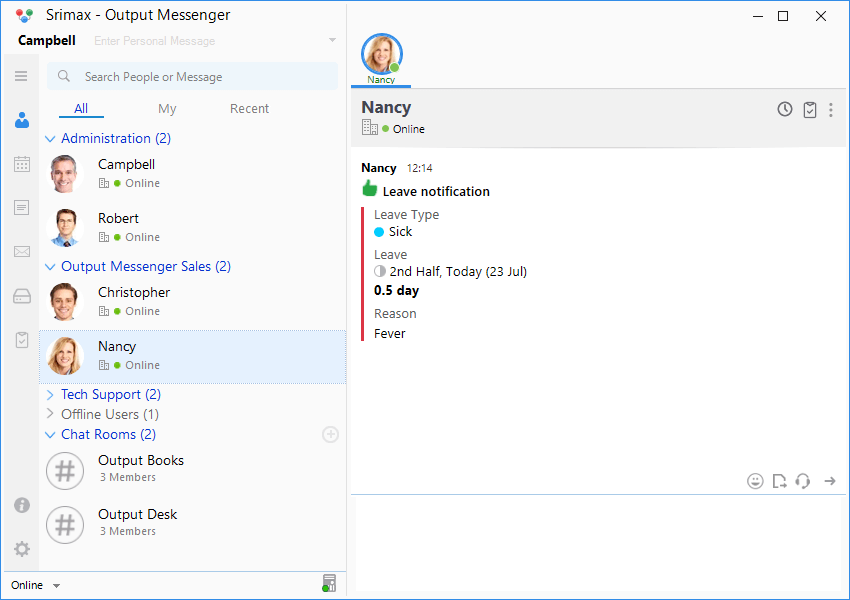Click the 2nd Half, Today (23 Jul) text
The width and height of the screenshot is (850, 600).
pyautogui.click(x=458, y=272)
